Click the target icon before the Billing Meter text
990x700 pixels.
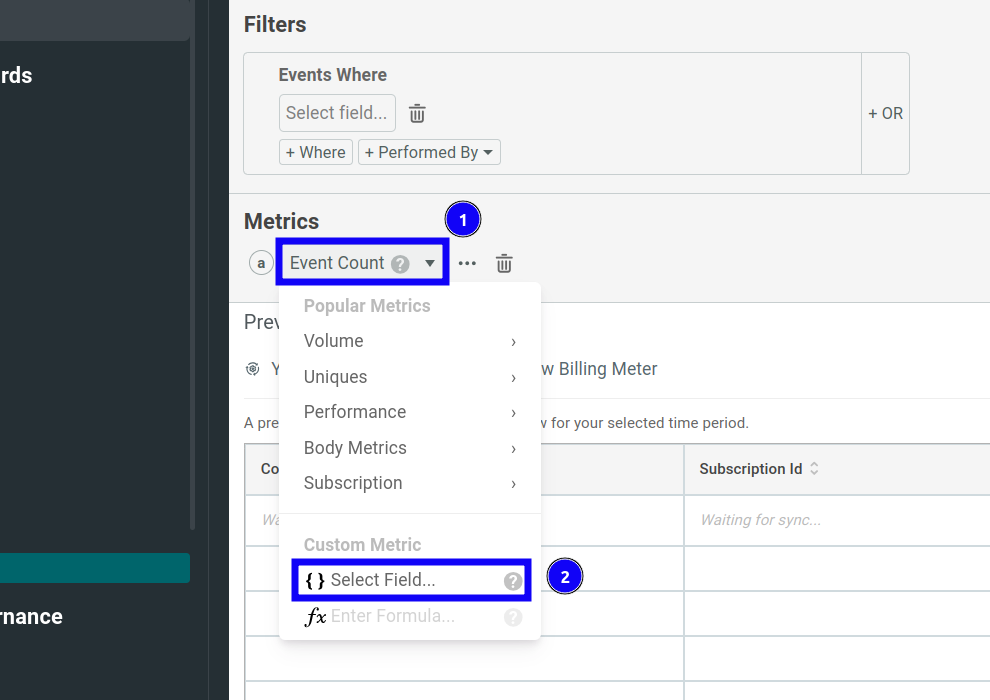[x=253, y=368]
